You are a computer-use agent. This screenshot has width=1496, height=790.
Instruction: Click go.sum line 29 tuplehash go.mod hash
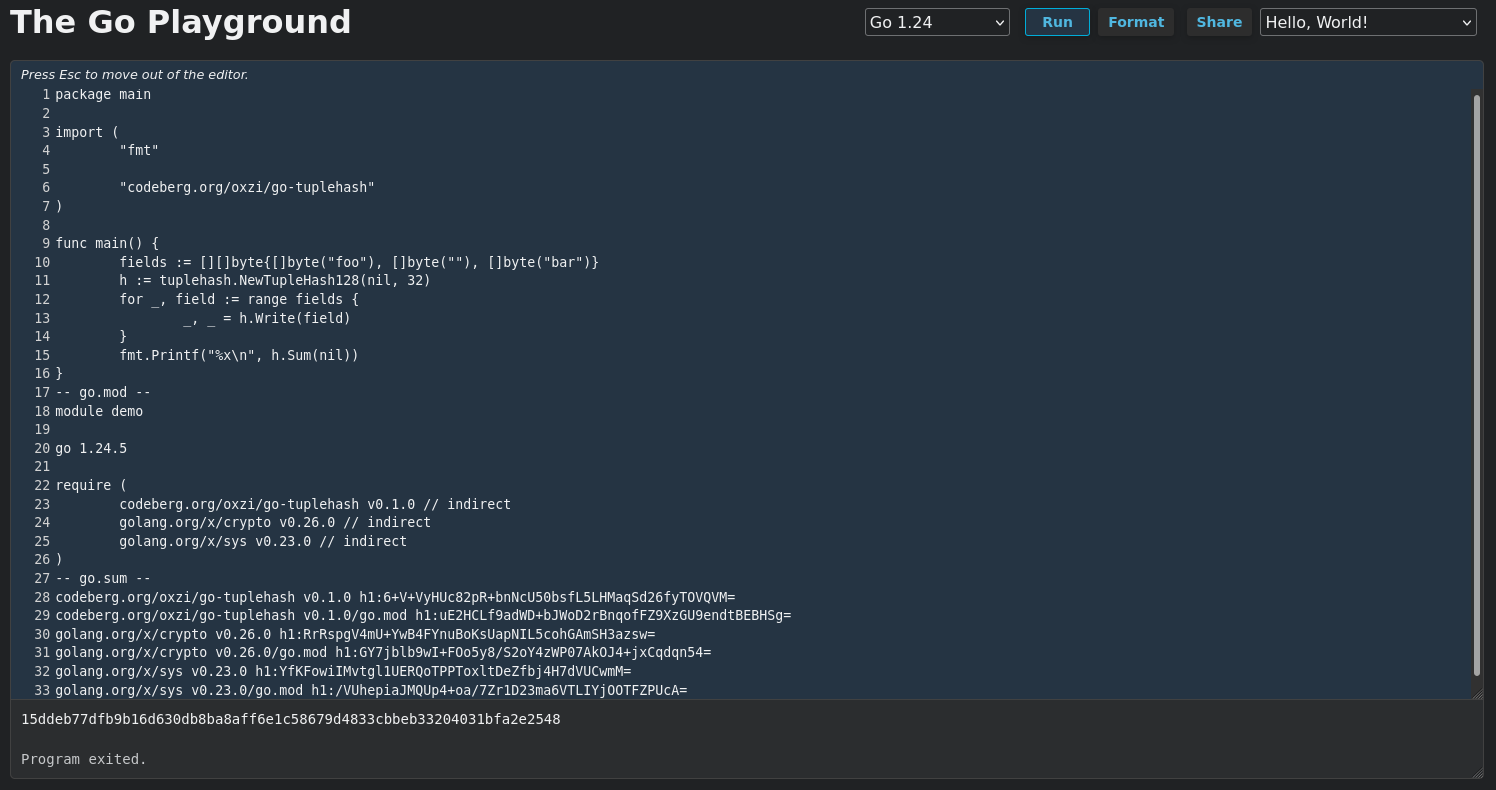423,615
